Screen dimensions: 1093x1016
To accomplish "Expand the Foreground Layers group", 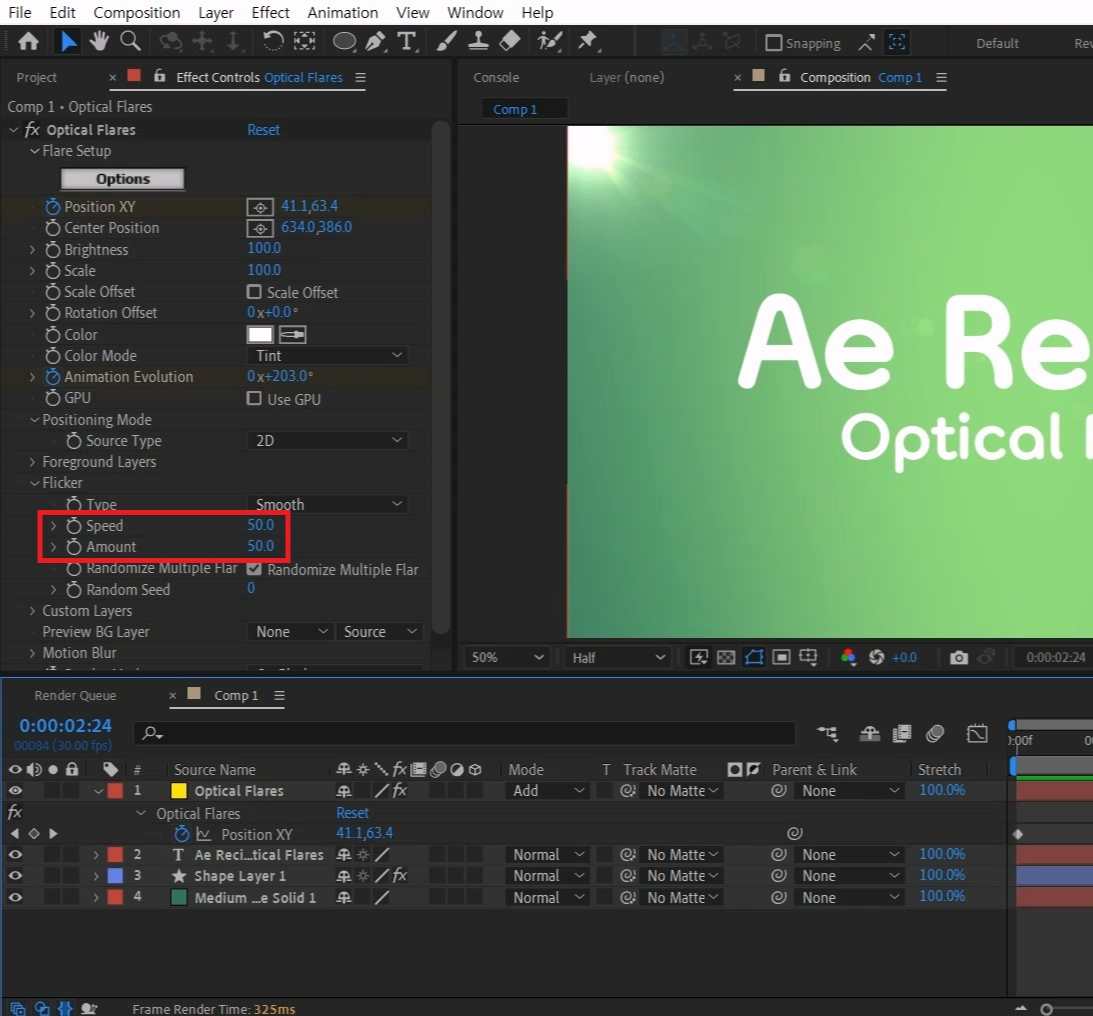I will (32, 462).
